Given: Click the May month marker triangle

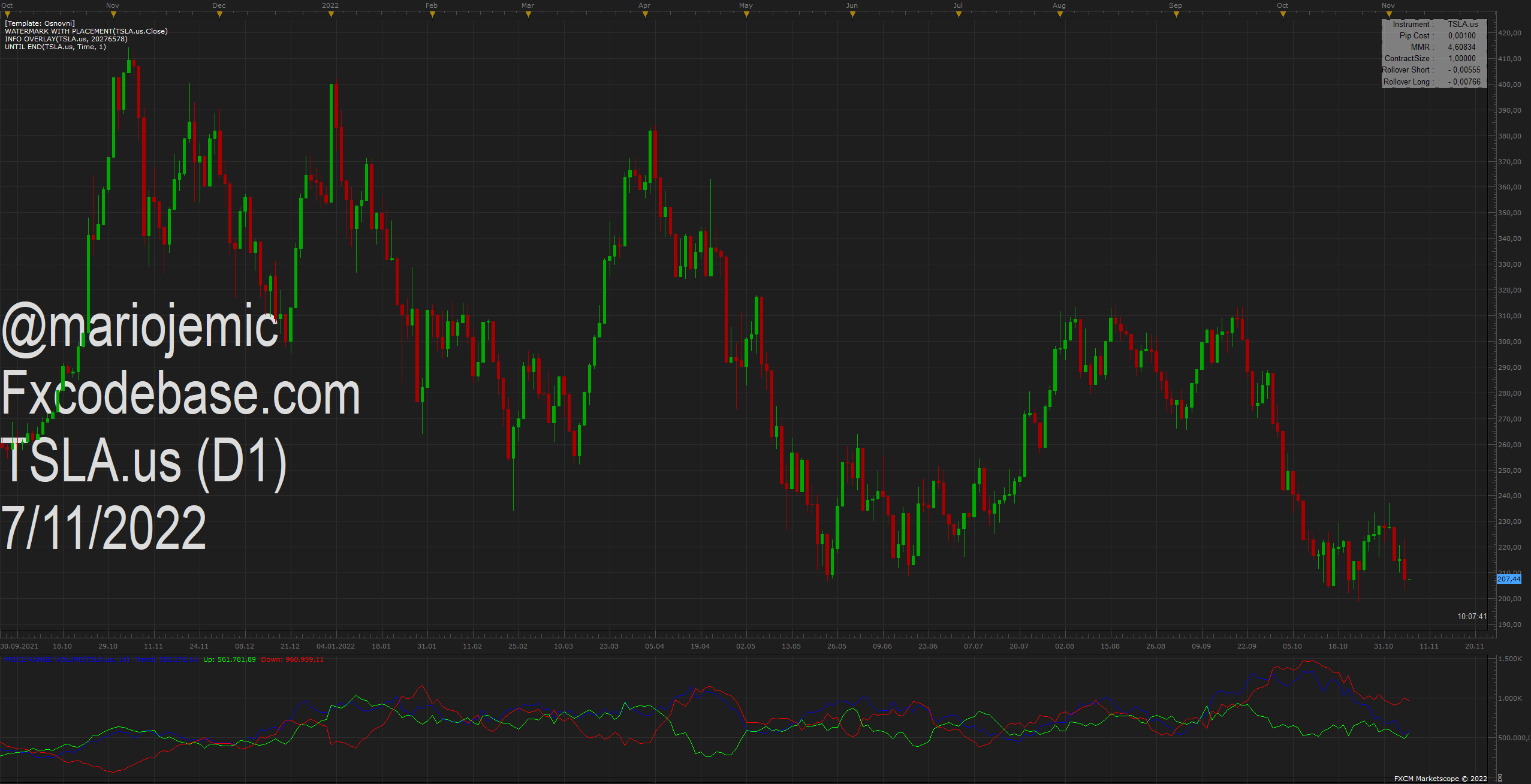Looking at the screenshot, I should pyautogui.click(x=746, y=14).
